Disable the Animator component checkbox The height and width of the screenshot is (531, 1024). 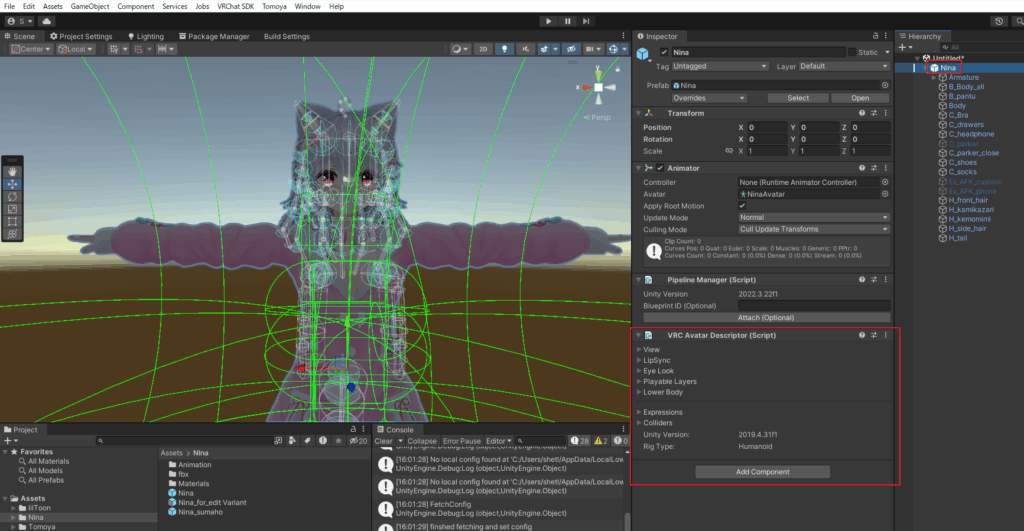(660, 168)
